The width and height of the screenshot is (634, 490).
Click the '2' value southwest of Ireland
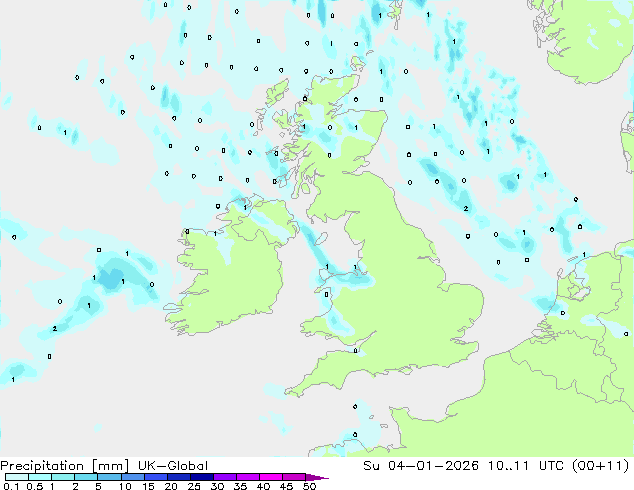click(55, 329)
